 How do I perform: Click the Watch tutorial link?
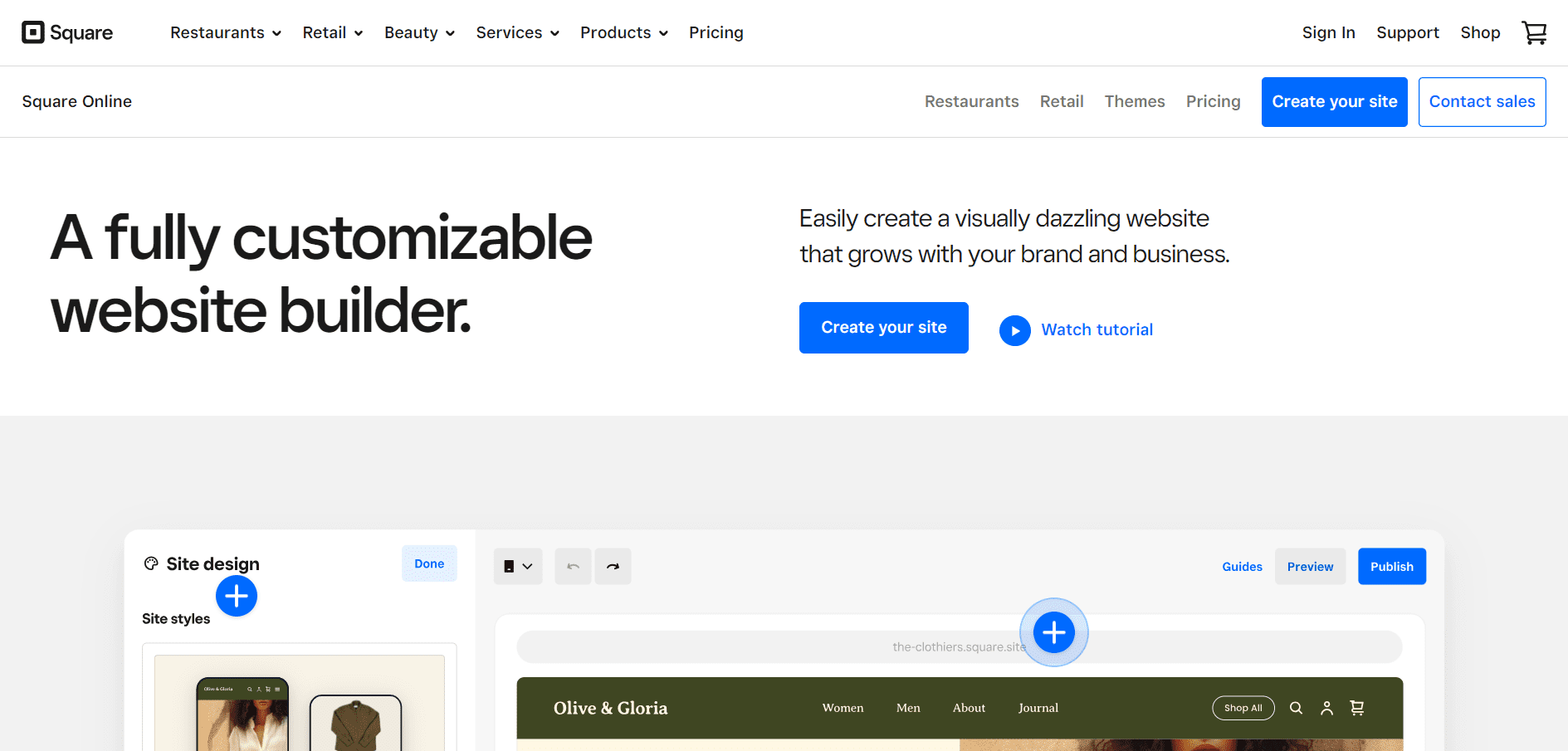[x=1097, y=330]
